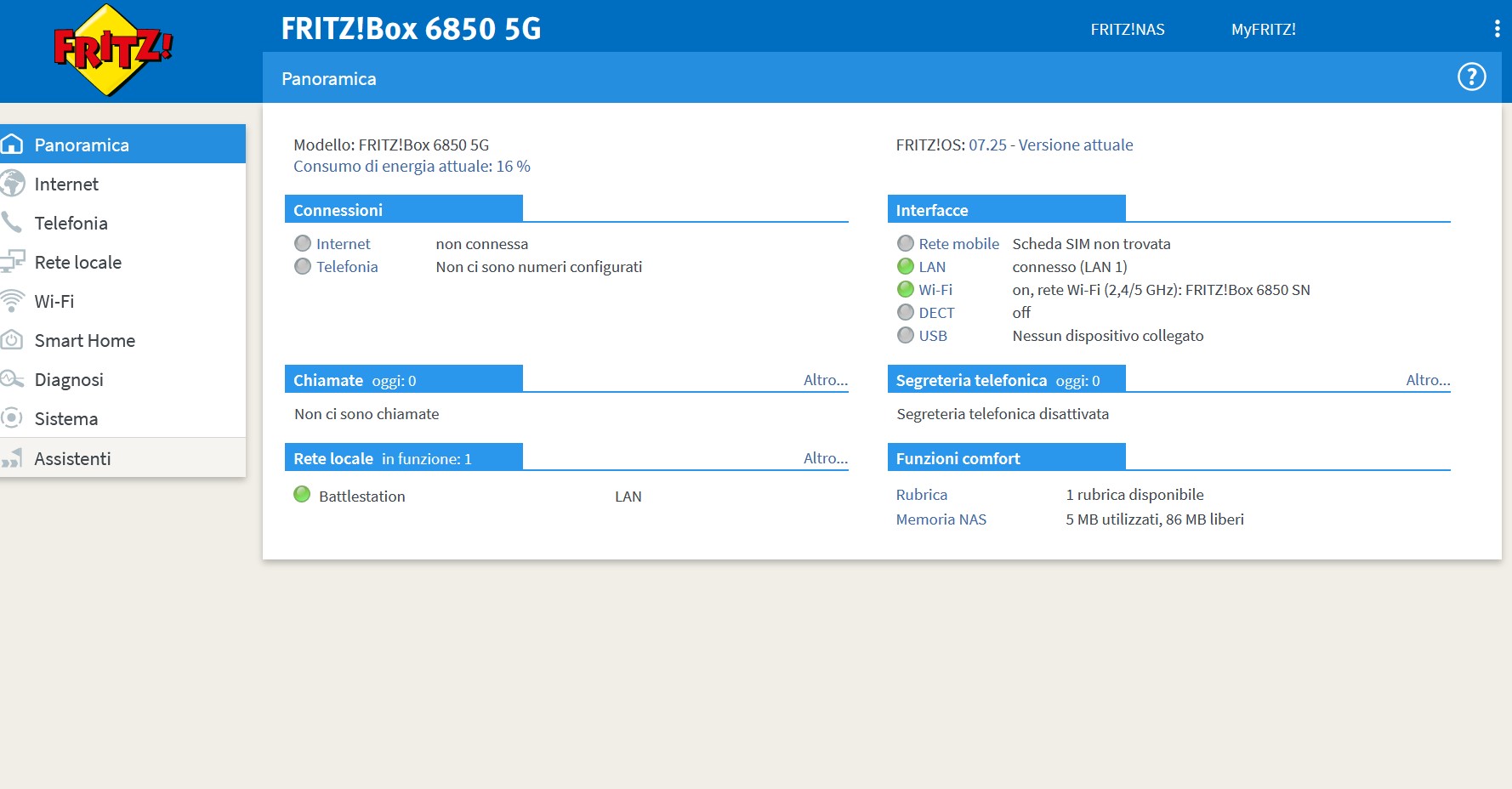Open the Sistema menu entry

point(122,418)
